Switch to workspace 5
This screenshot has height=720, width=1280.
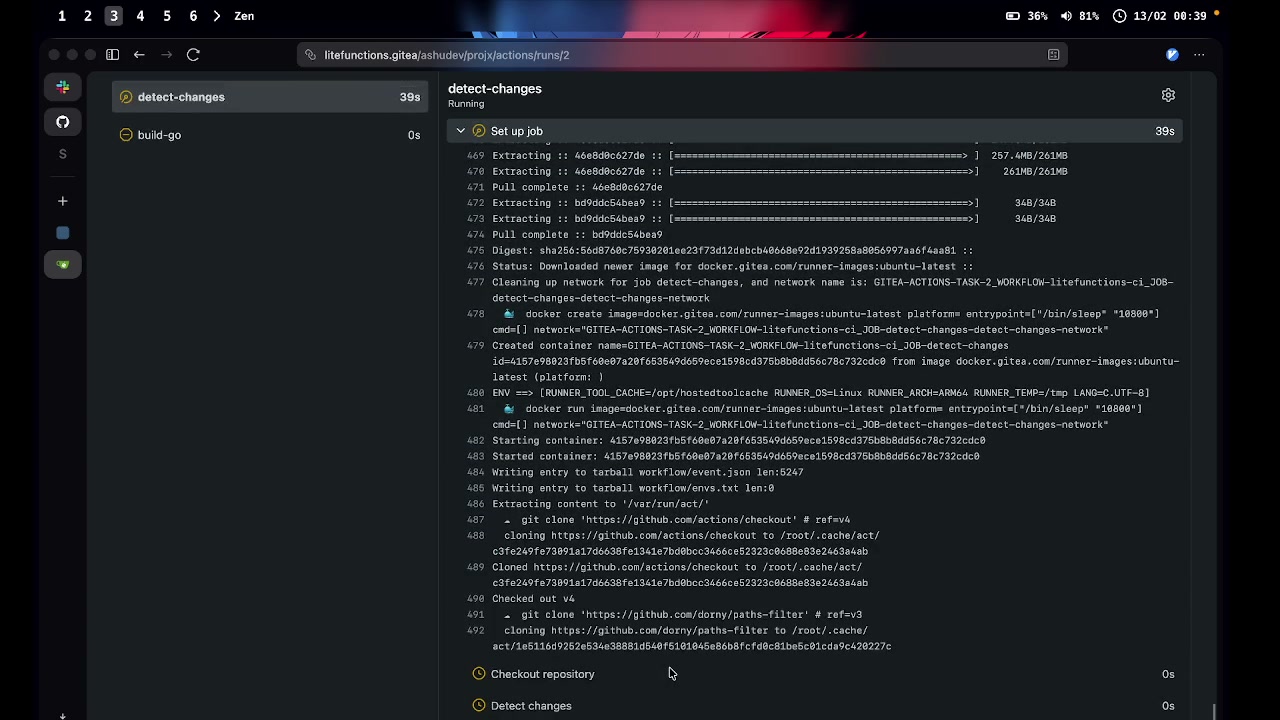click(x=167, y=16)
